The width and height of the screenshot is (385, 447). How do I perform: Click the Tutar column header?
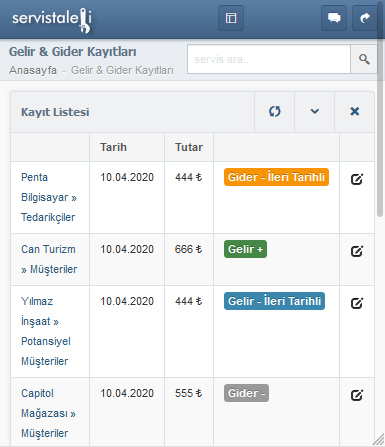(x=189, y=147)
